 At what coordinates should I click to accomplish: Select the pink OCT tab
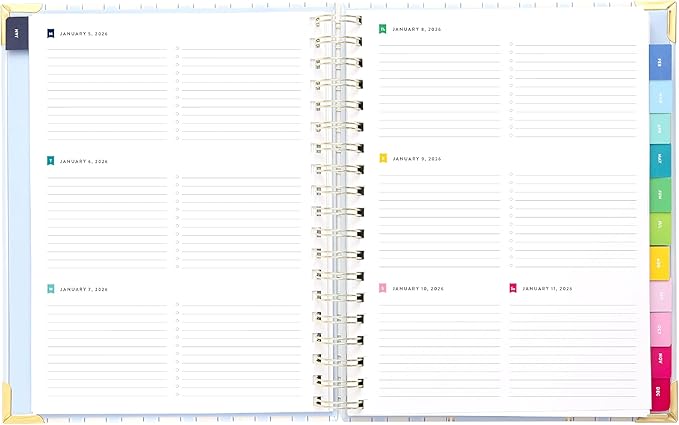(660, 329)
